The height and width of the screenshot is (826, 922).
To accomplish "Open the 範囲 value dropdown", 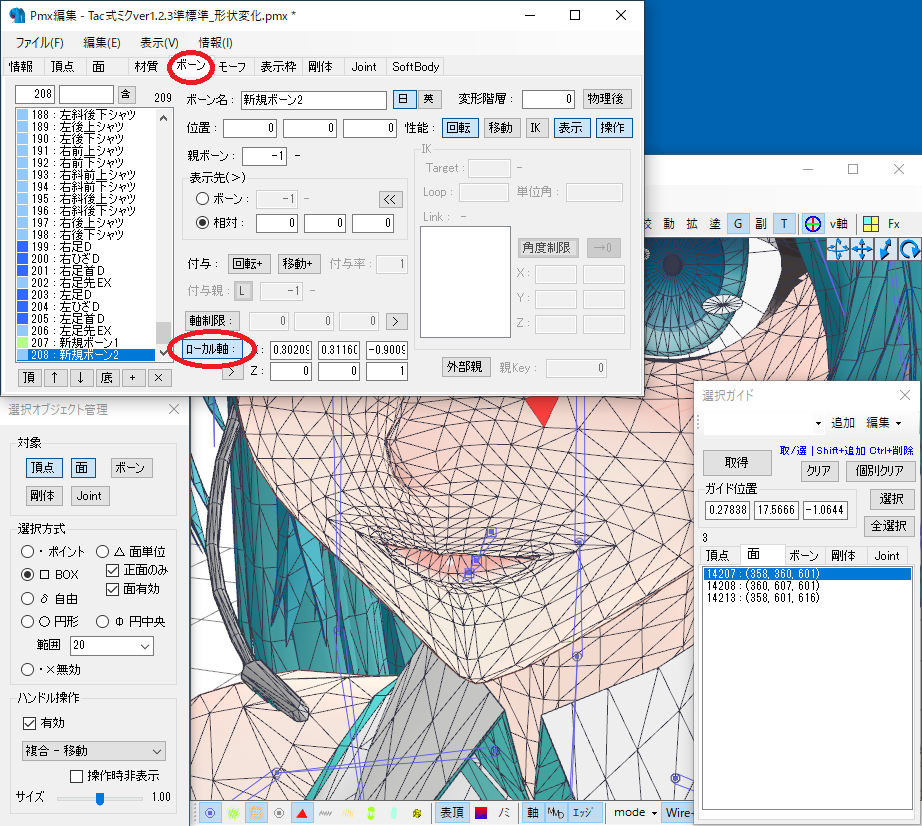I will click(110, 646).
